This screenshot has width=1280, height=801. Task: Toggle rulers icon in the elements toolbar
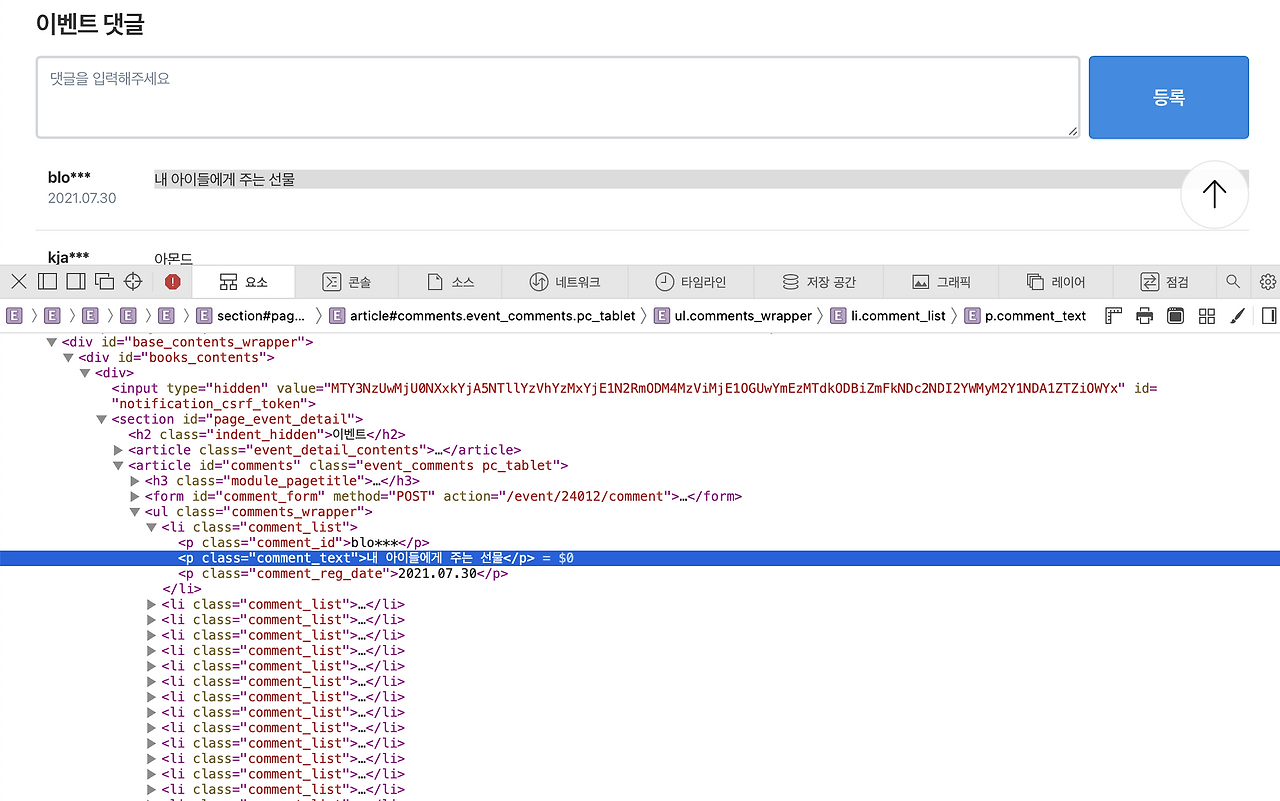pyautogui.click(x=1114, y=316)
